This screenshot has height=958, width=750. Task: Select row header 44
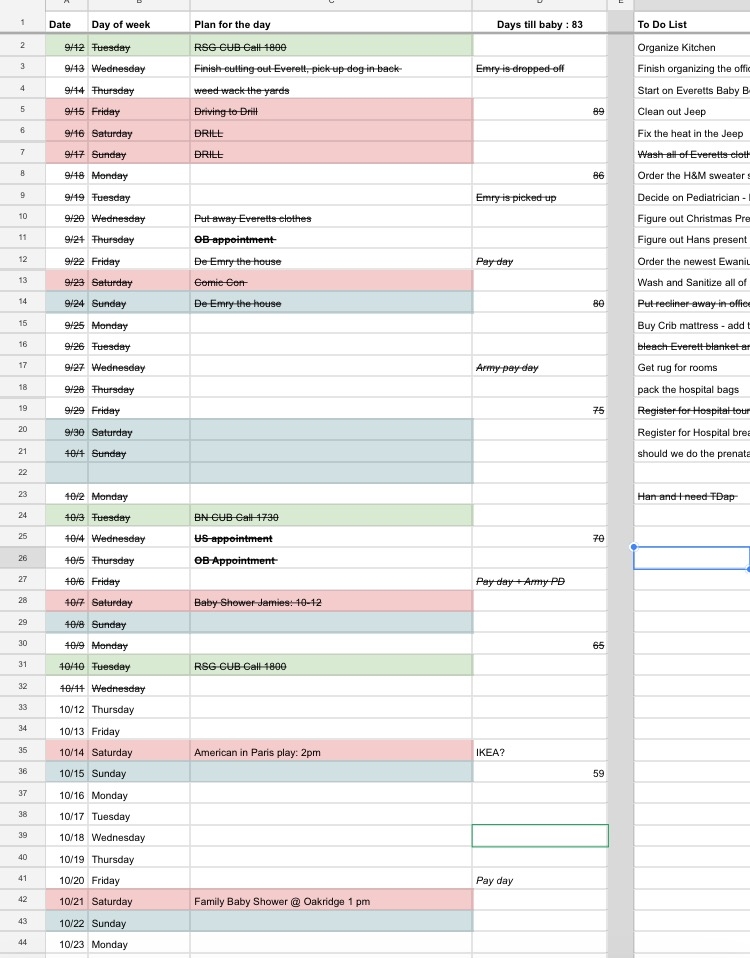tap(23, 943)
